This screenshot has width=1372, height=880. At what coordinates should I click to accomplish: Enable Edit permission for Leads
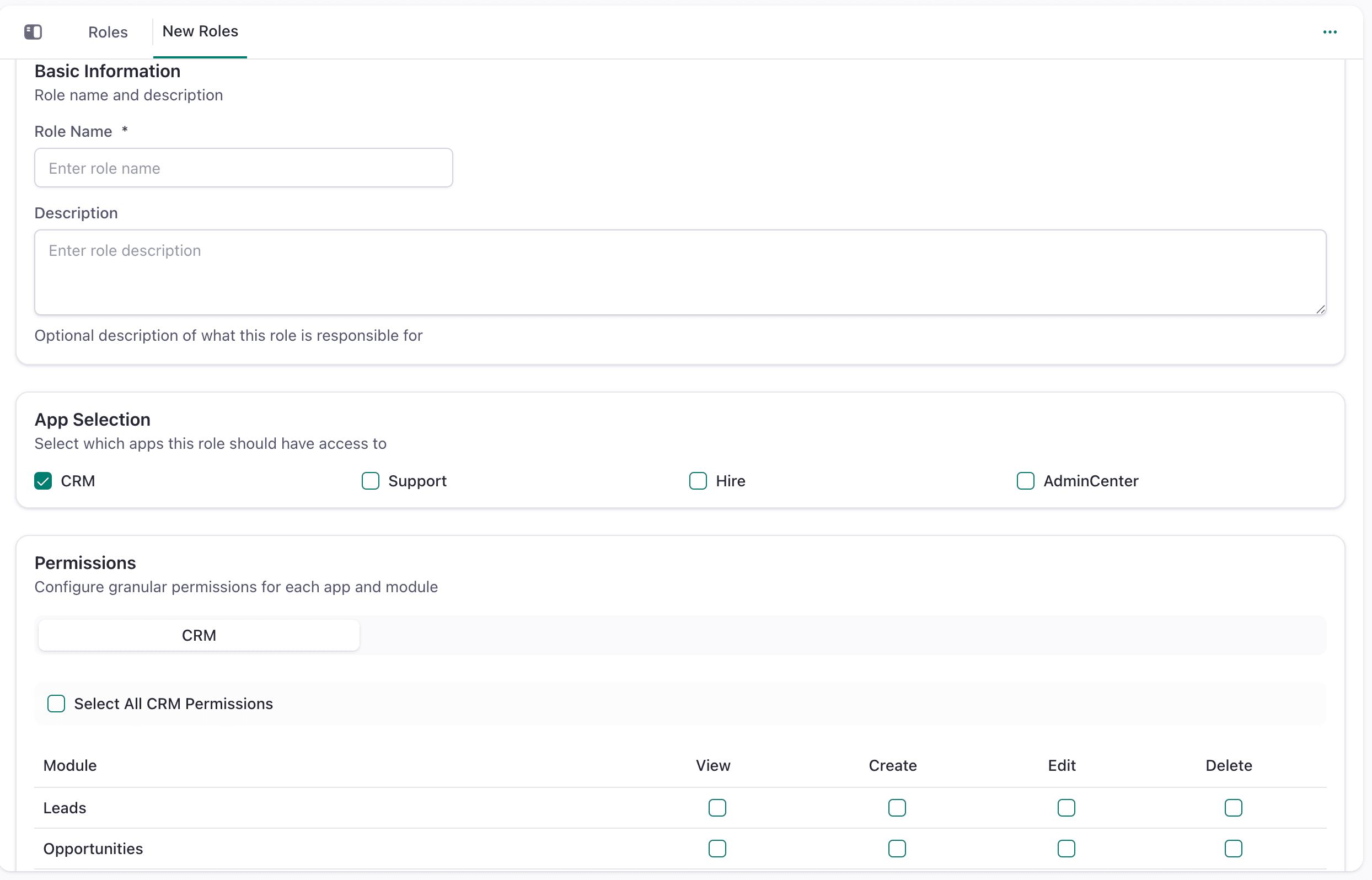(1066, 808)
